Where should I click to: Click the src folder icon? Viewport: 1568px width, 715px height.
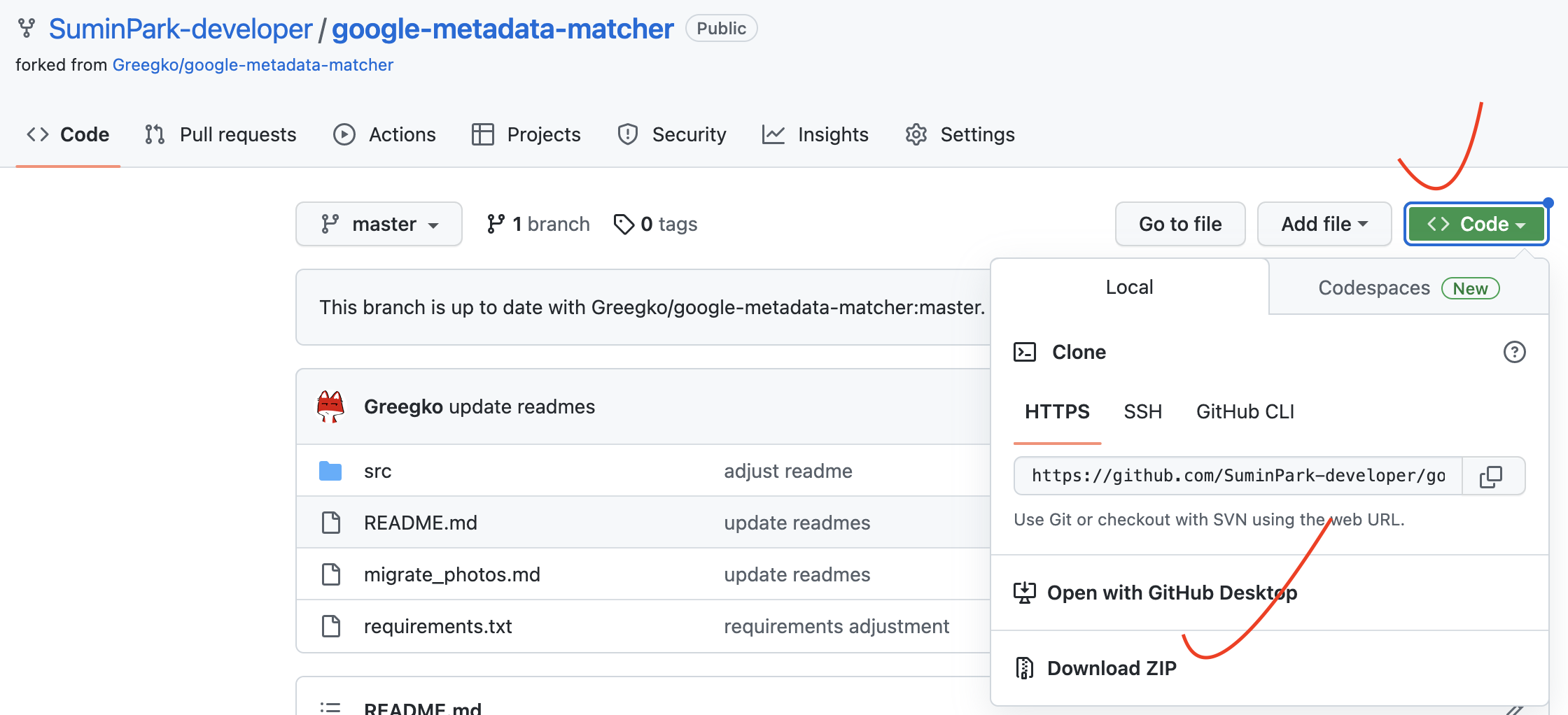tap(330, 471)
